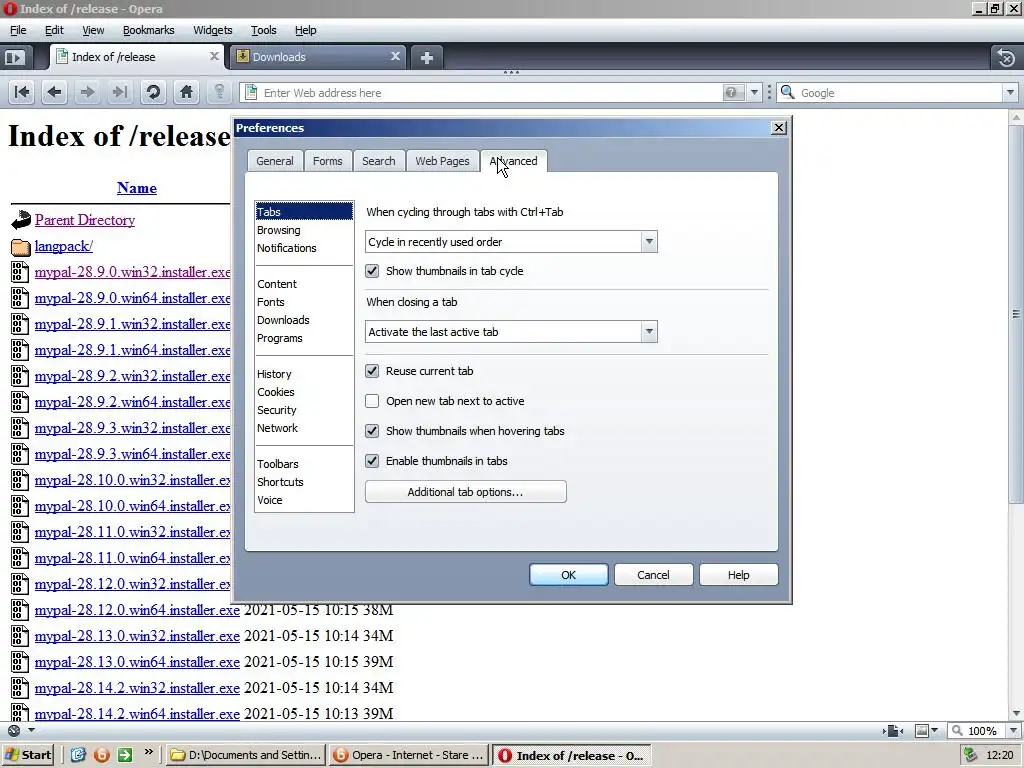The image size is (1024, 768).
Task: Click the langpack folder icon
Action: (x=21, y=247)
